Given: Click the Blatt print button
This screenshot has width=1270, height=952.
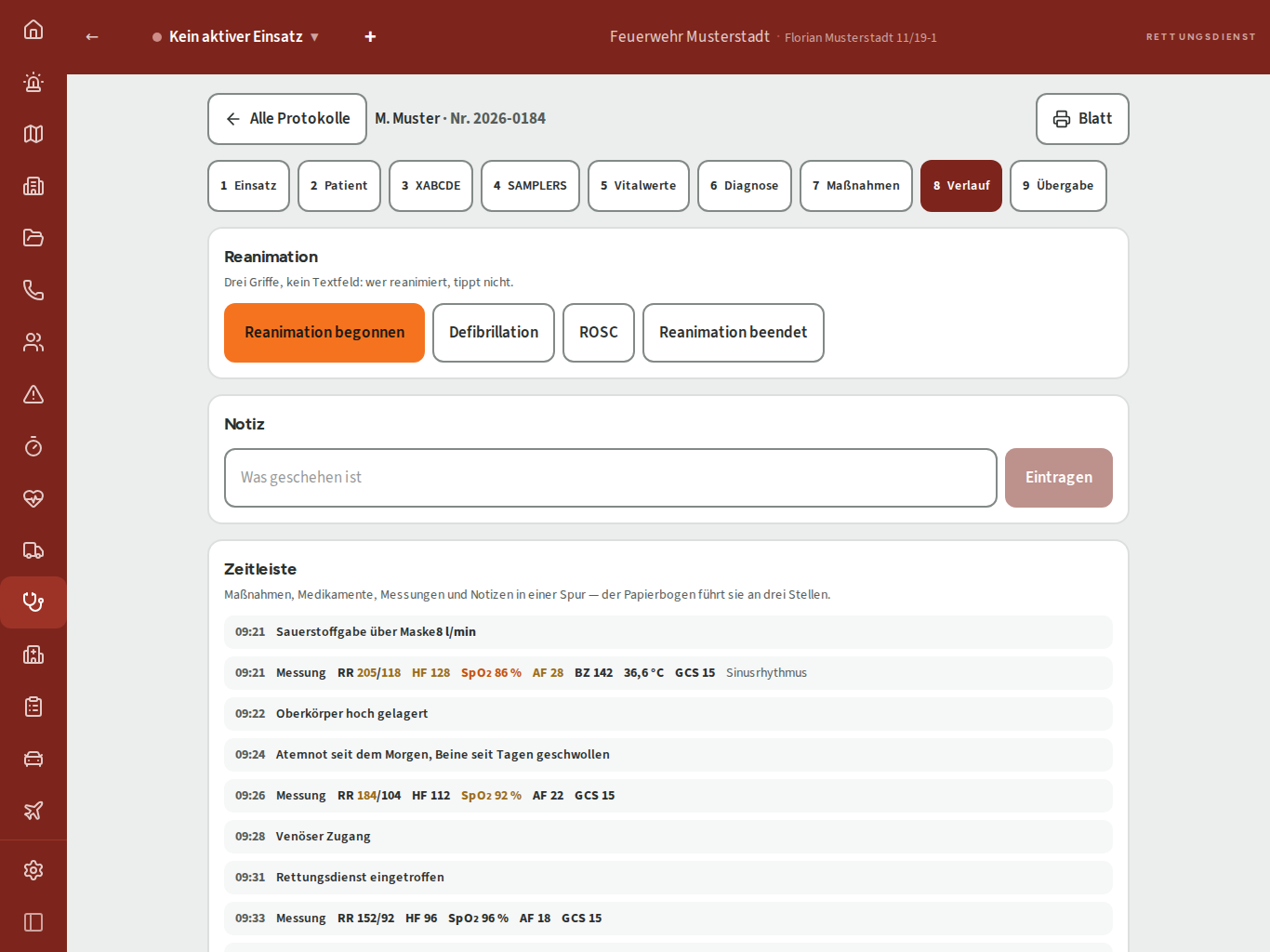Looking at the screenshot, I should (x=1082, y=119).
